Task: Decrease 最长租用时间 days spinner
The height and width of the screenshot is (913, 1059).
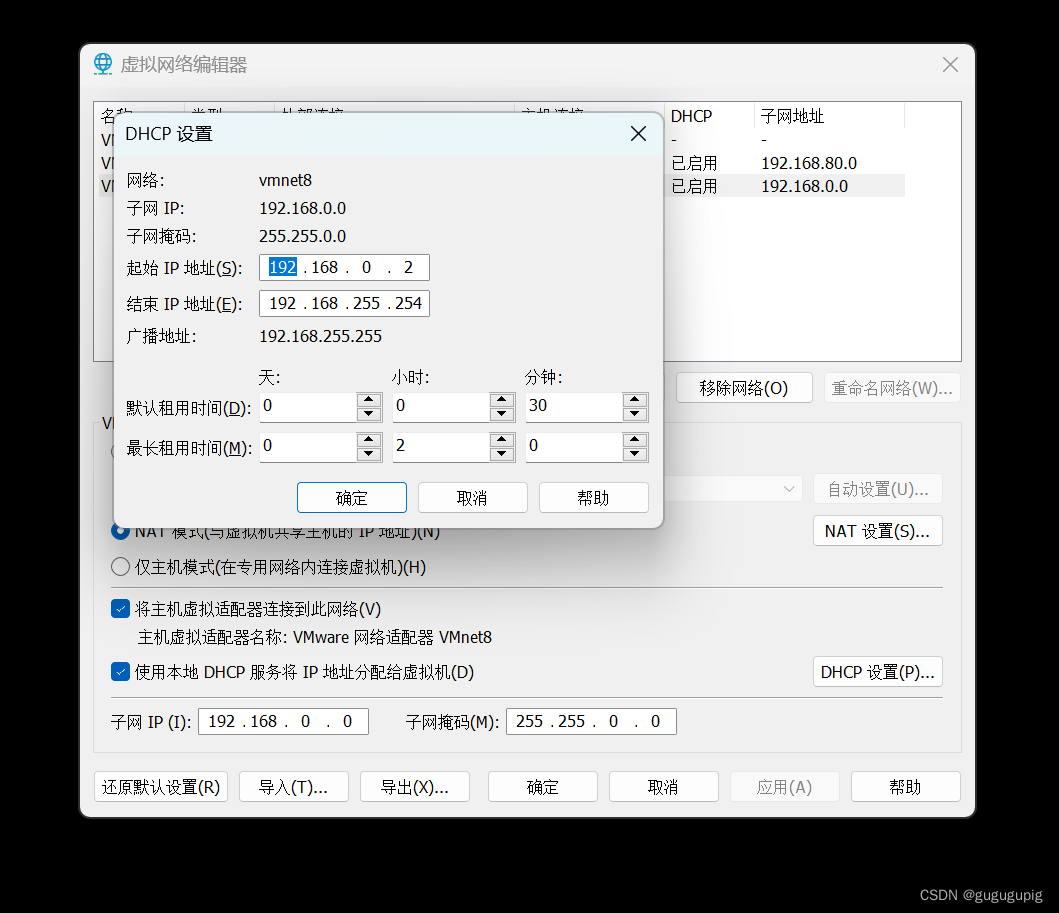Action: click(x=369, y=454)
